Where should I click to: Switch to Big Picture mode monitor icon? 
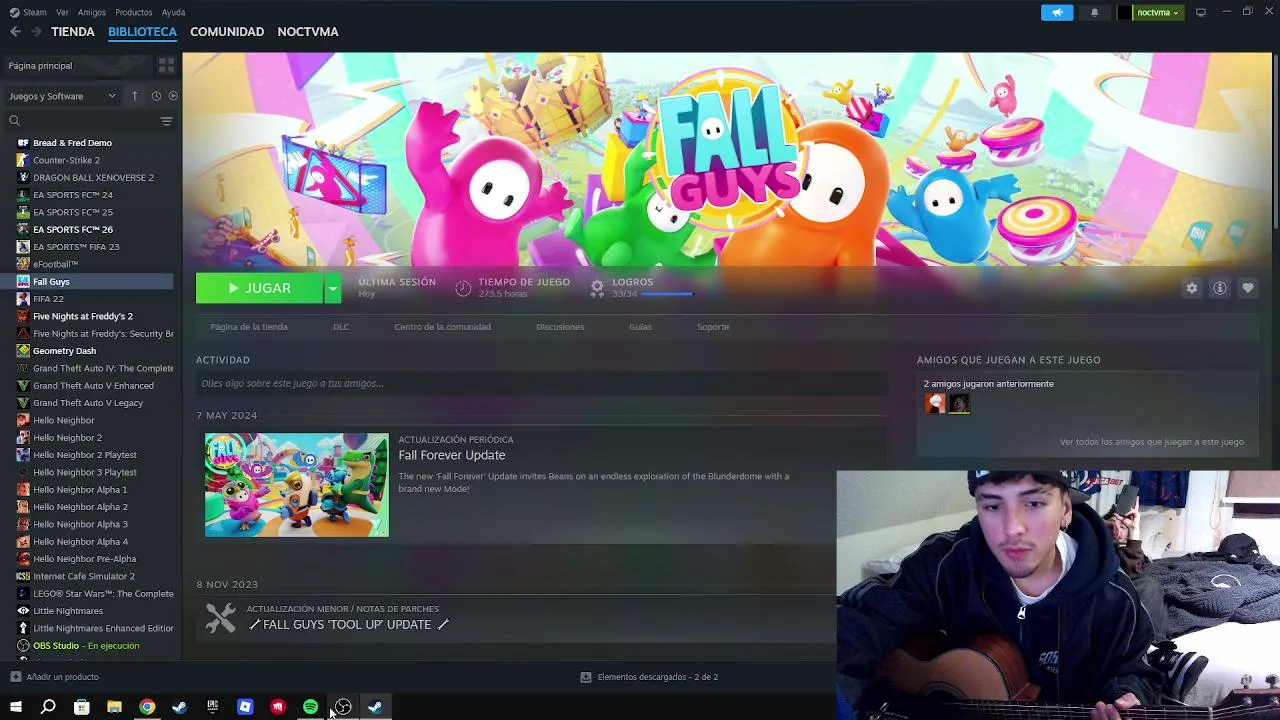coord(1201,13)
